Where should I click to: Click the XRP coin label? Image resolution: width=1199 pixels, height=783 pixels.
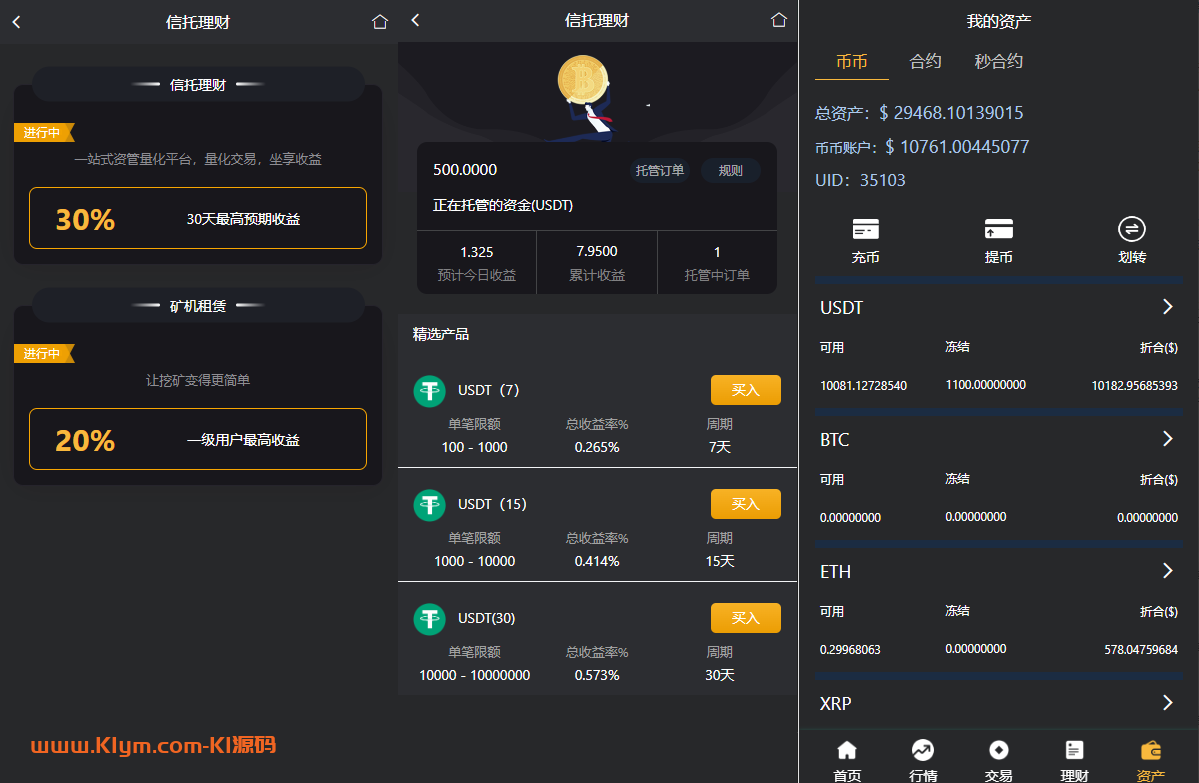[x=835, y=703]
